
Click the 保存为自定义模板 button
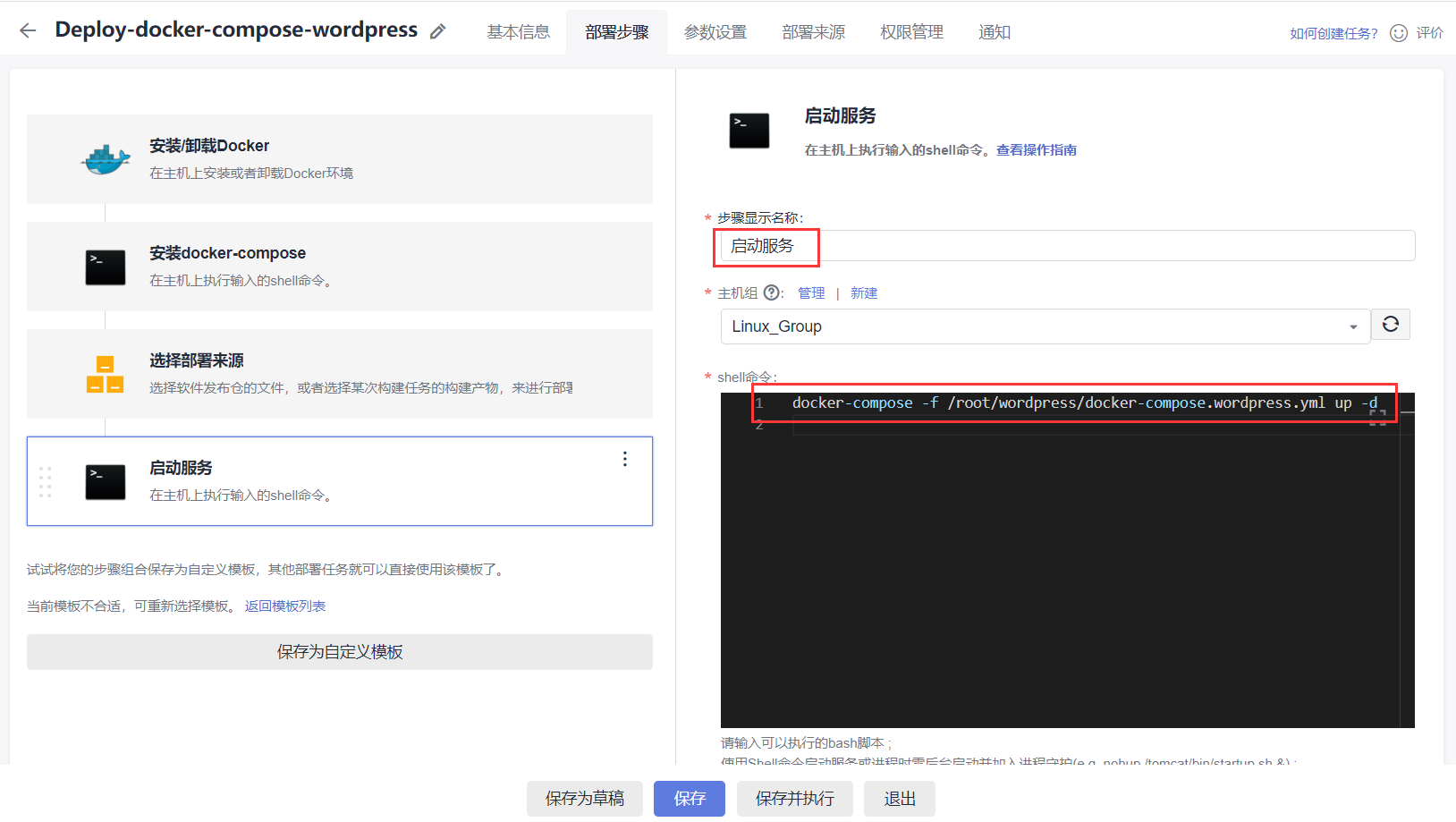[339, 652]
